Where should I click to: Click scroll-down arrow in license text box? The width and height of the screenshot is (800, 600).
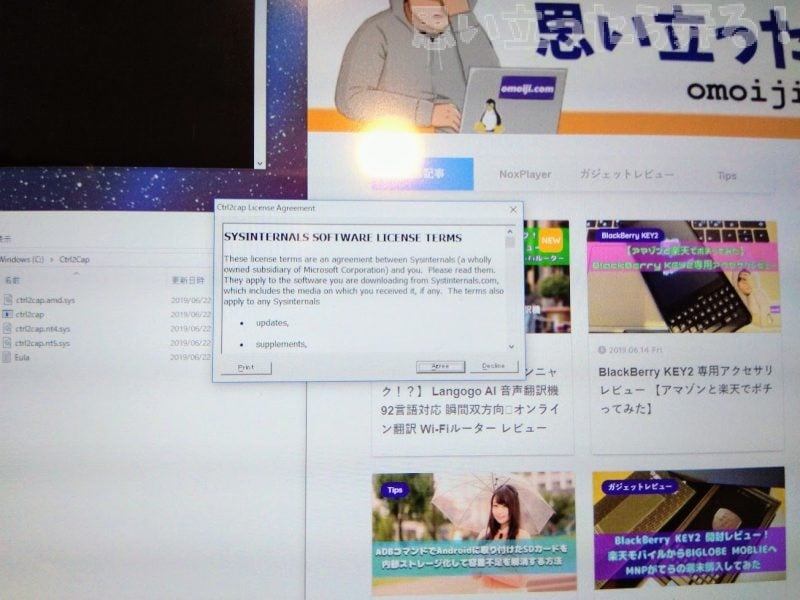tap(511, 347)
